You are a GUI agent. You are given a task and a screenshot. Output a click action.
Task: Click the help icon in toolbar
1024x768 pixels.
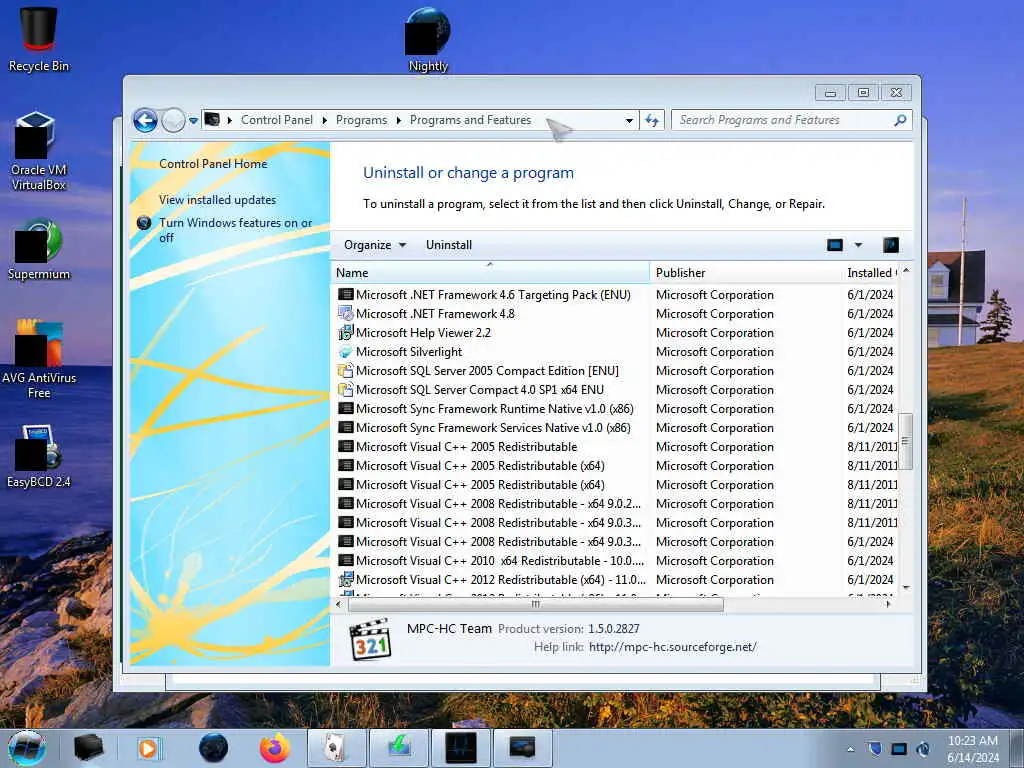891,245
